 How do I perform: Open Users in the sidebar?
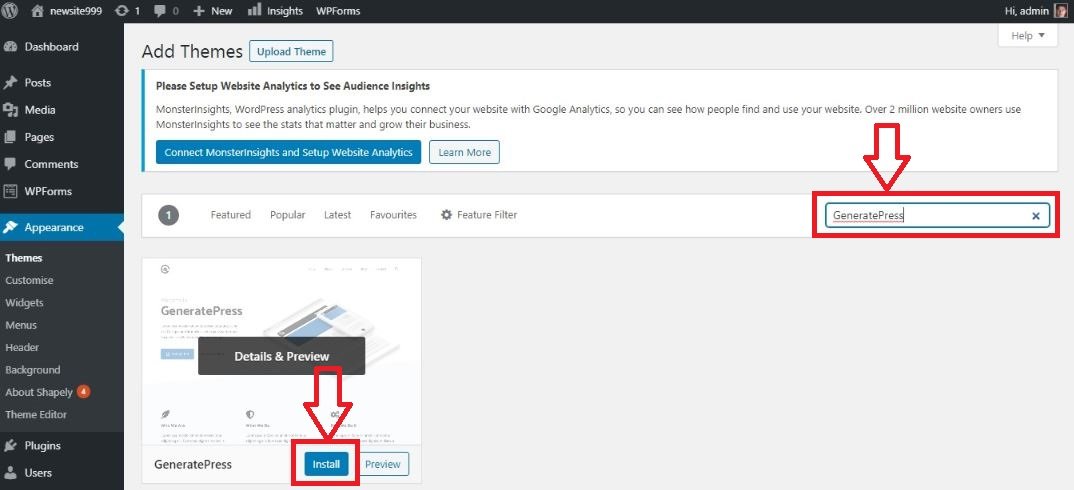38,473
